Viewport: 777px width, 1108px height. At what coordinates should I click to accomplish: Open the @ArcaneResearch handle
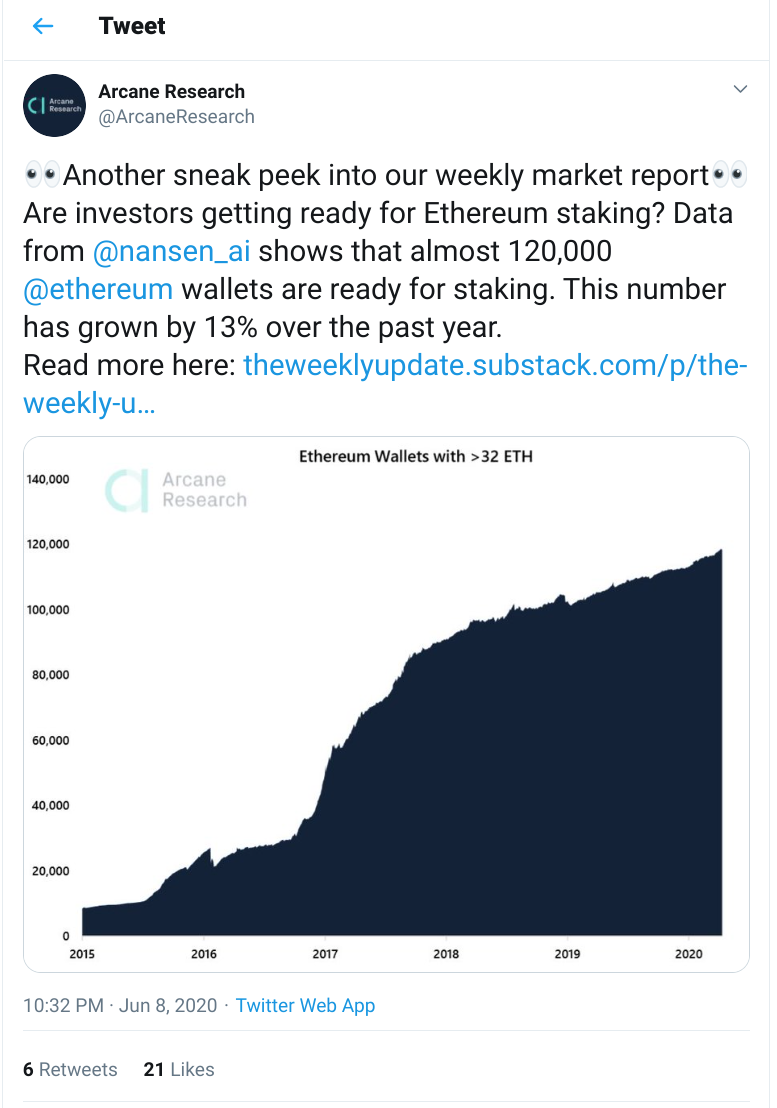[176, 117]
